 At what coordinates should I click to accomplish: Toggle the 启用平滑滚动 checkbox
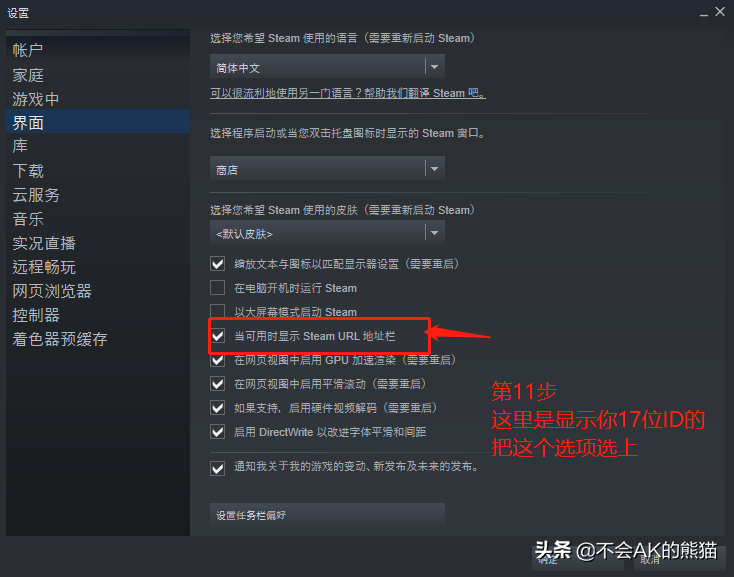tap(218, 384)
